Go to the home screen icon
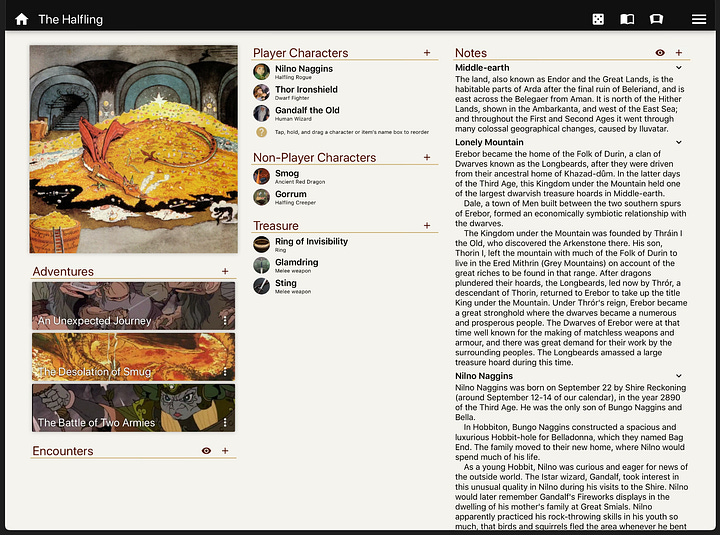The height and width of the screenshot is (535, 720). (x=22, y=19)
